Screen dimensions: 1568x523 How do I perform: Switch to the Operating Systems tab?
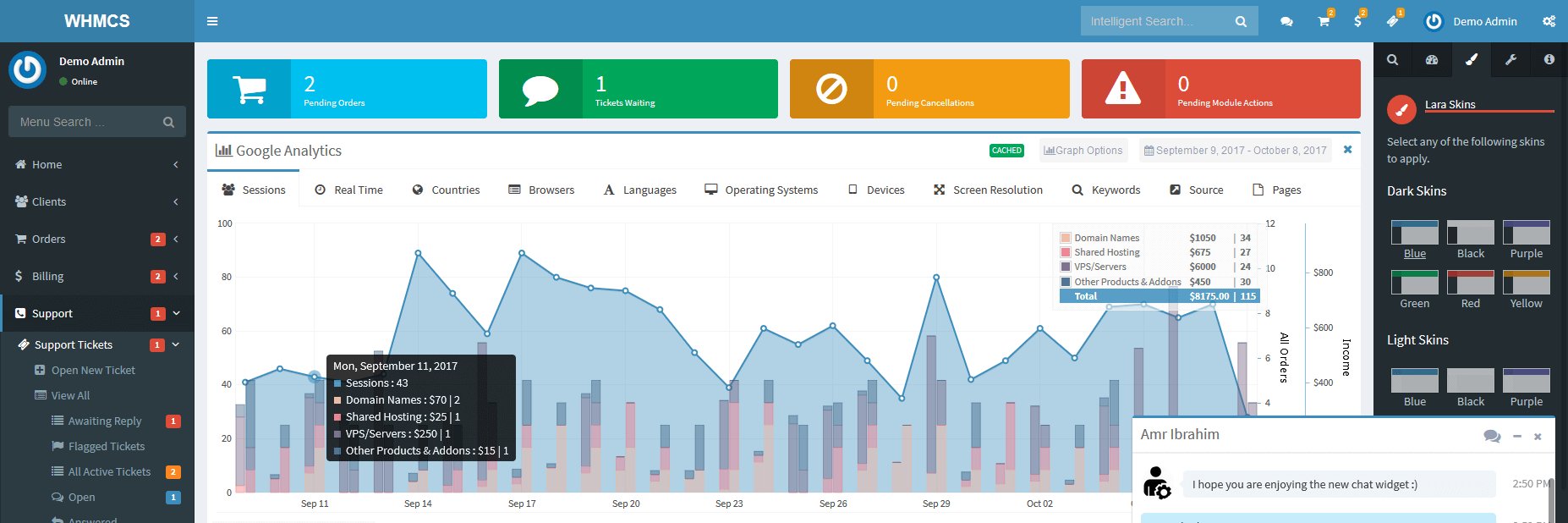761,190
